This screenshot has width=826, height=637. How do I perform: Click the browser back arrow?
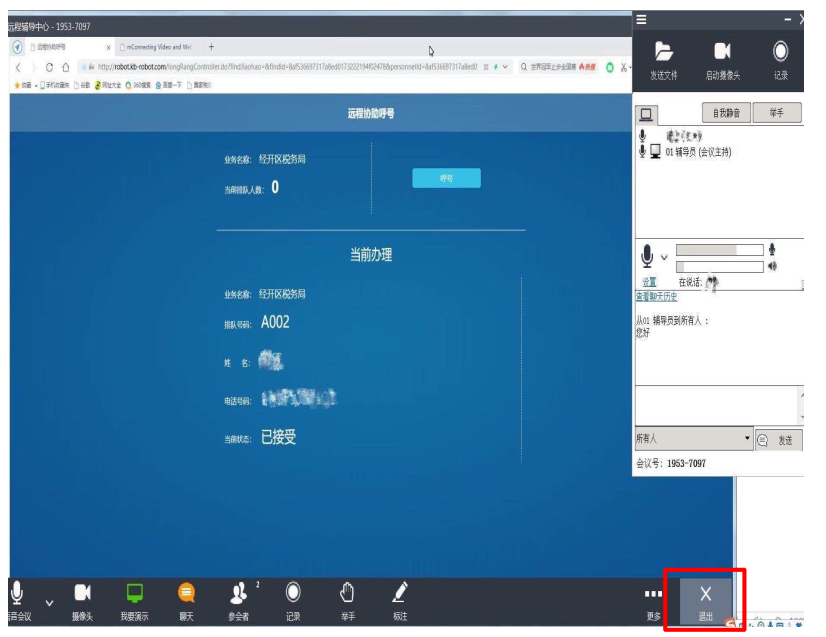click(18, 67)
